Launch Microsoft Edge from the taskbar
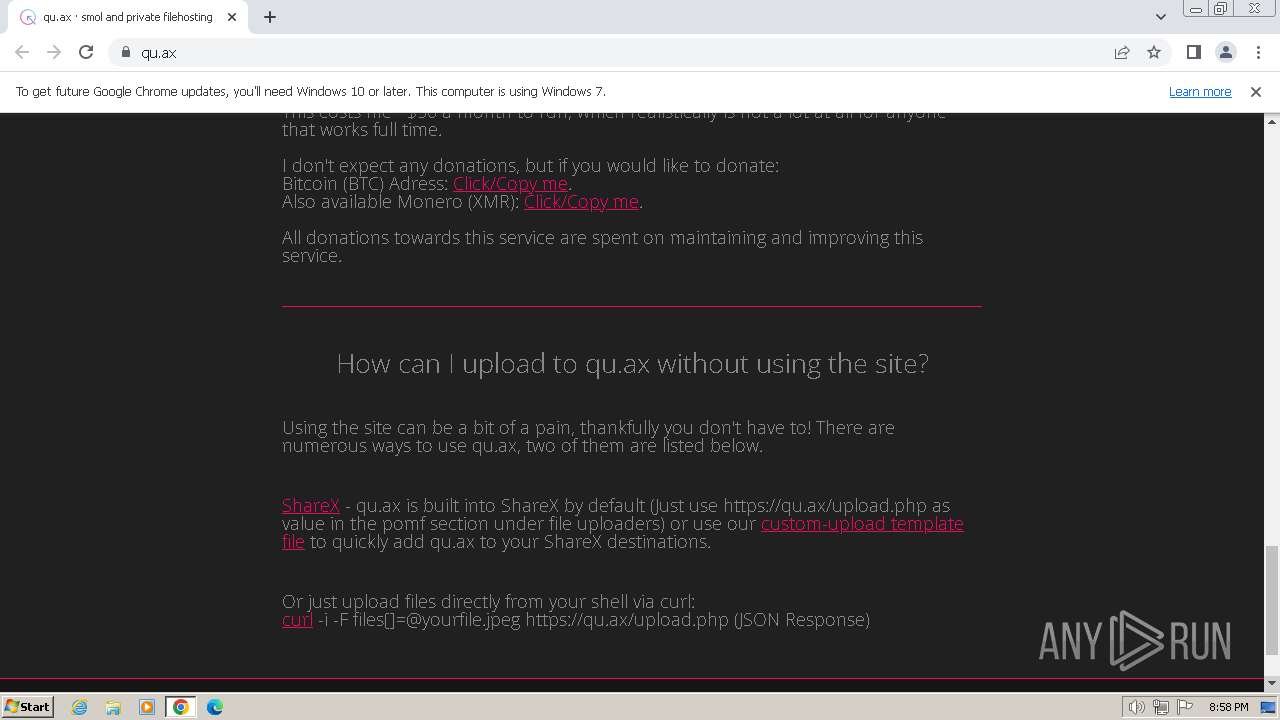Image resolution: width=1280 pixels, height=720 pixels. (215, 707)
